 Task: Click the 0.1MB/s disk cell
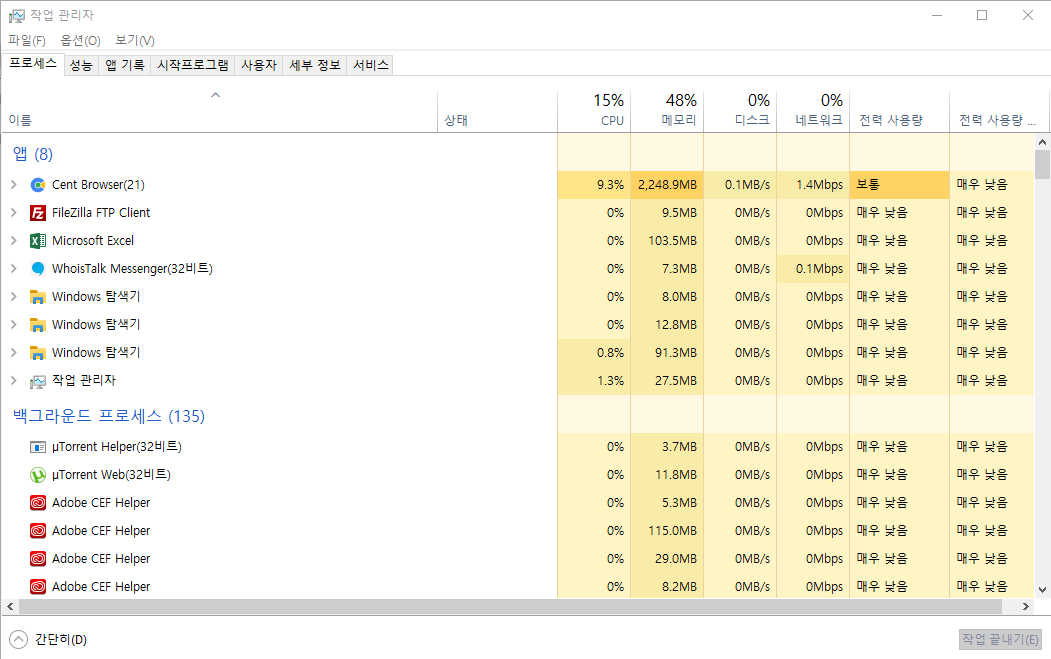click(x=740, y=184)
